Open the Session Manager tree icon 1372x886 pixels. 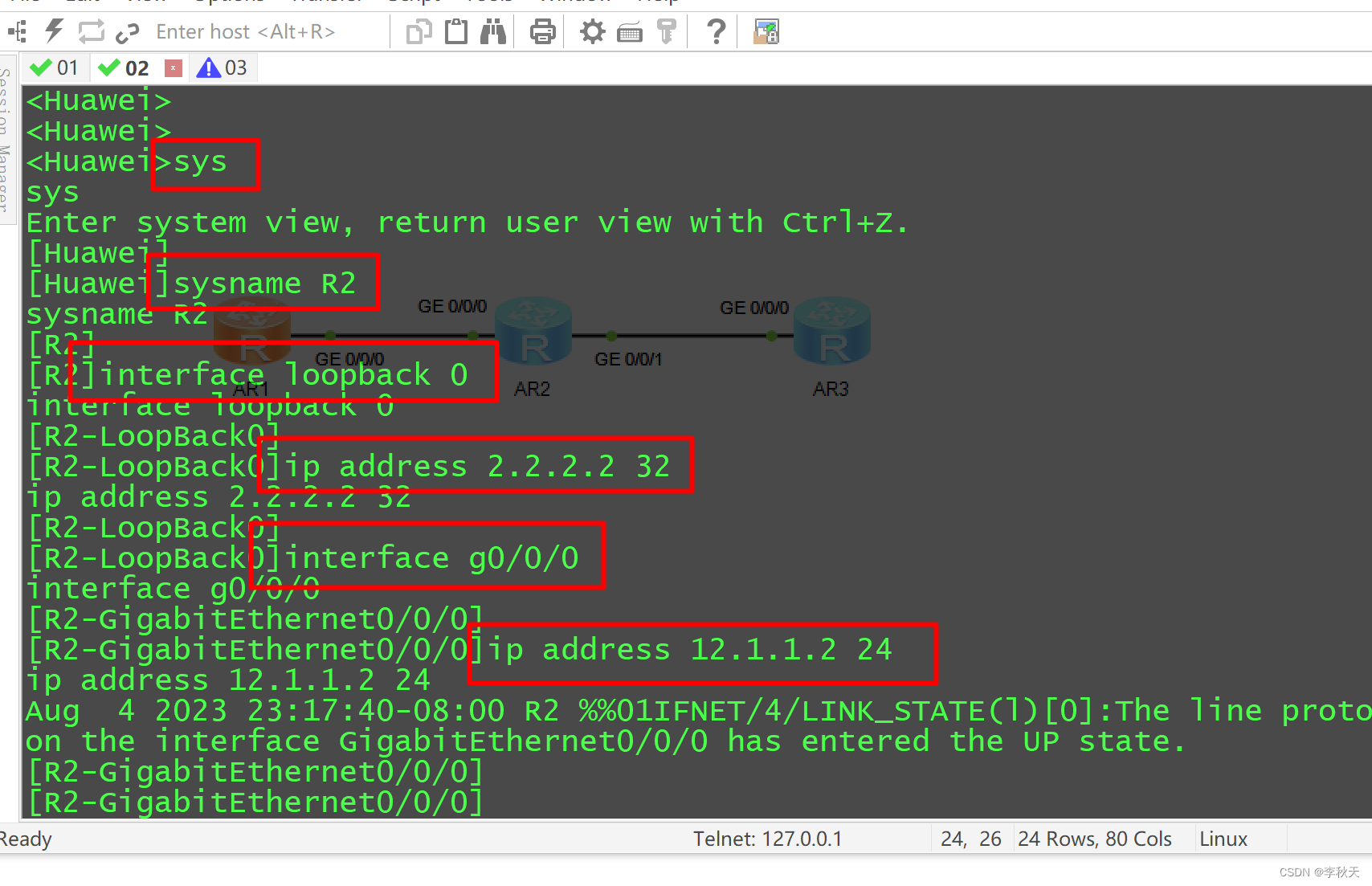click(x=17, y=32)
